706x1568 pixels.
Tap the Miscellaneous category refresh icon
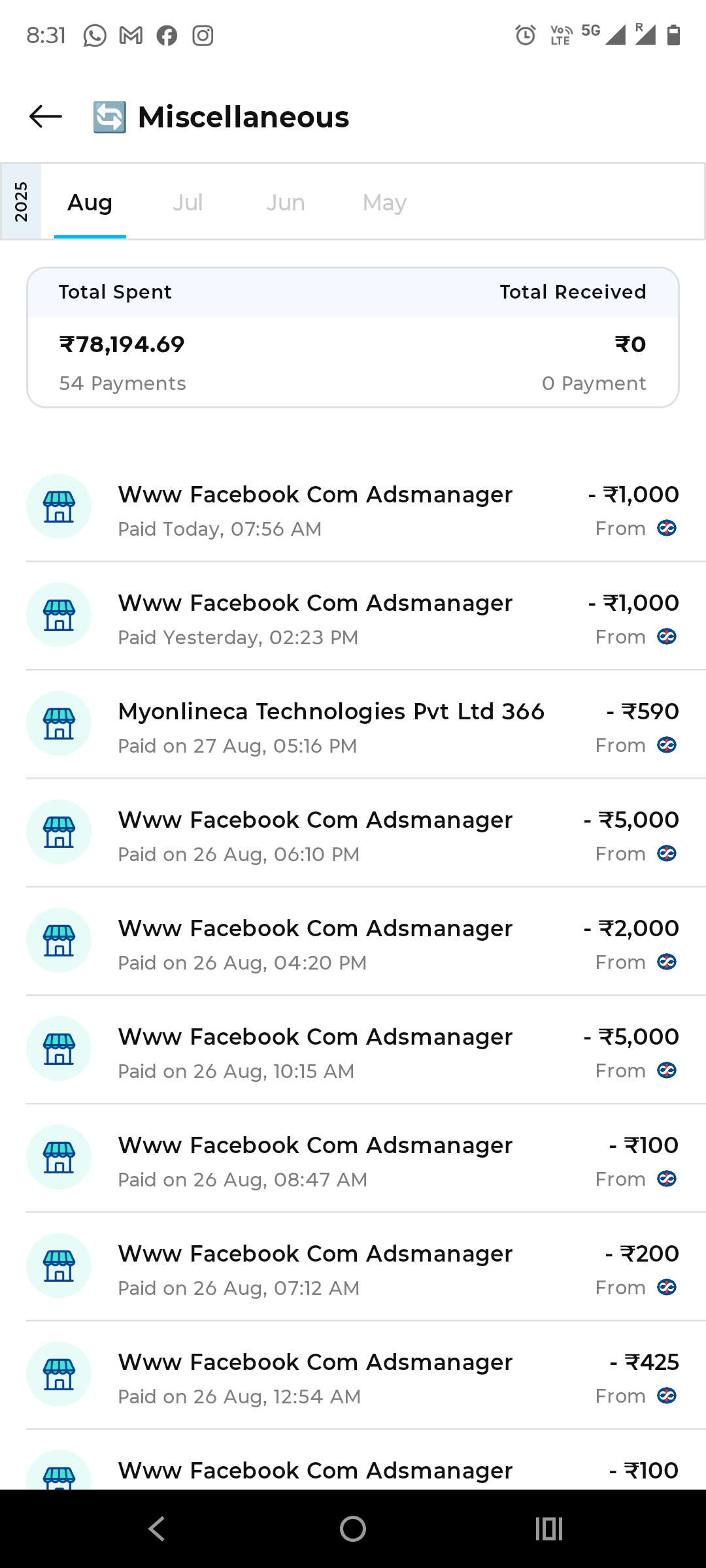coord(109,118)
